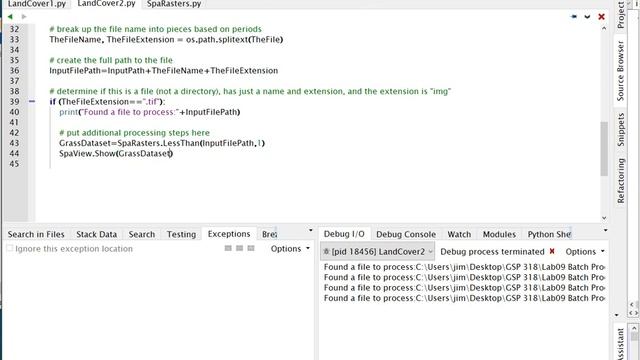Open the truncated Breakpoints tab
The width and height of the screenshot is (640, 360).
point(269,234)
